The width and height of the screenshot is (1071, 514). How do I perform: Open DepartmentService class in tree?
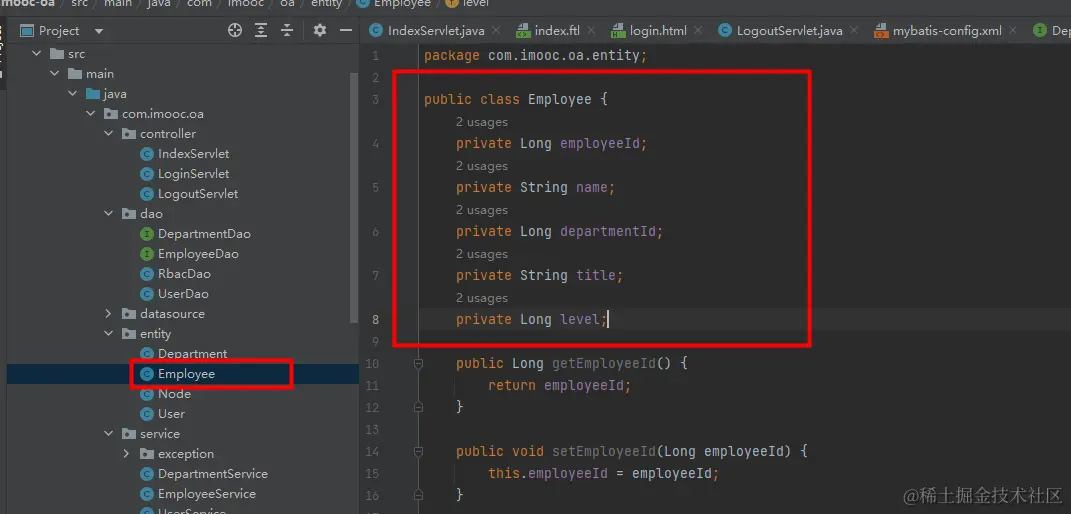pos(212,474)
